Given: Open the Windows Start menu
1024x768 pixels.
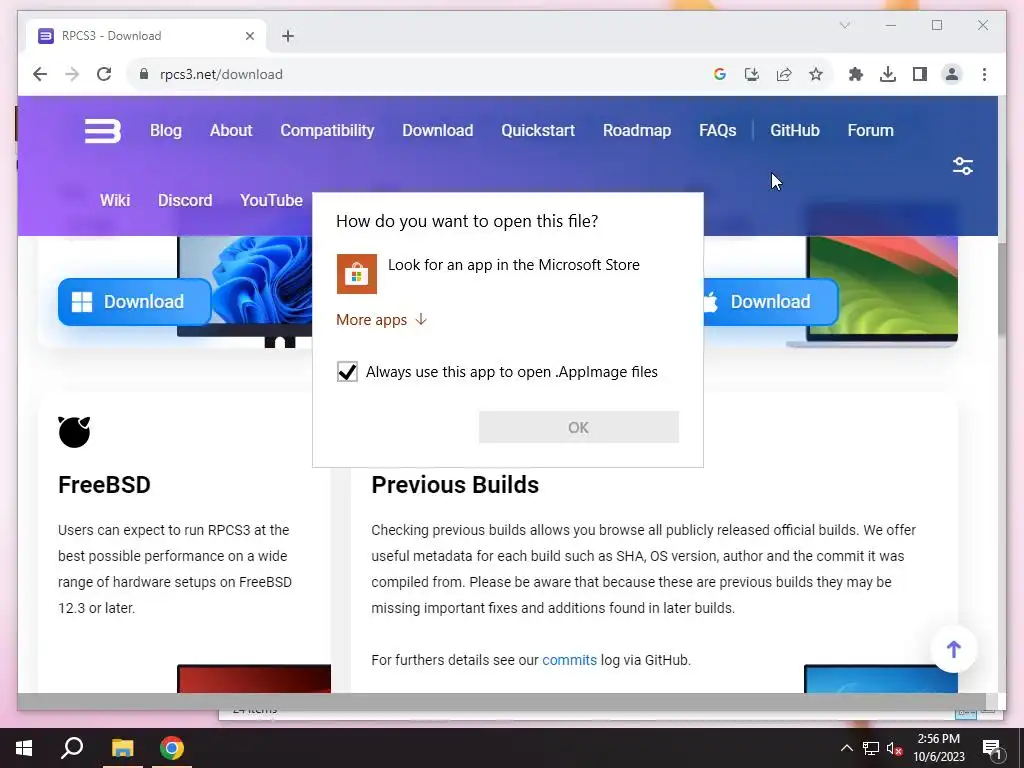Looking at the screenshot, I should tap(24, 748).
